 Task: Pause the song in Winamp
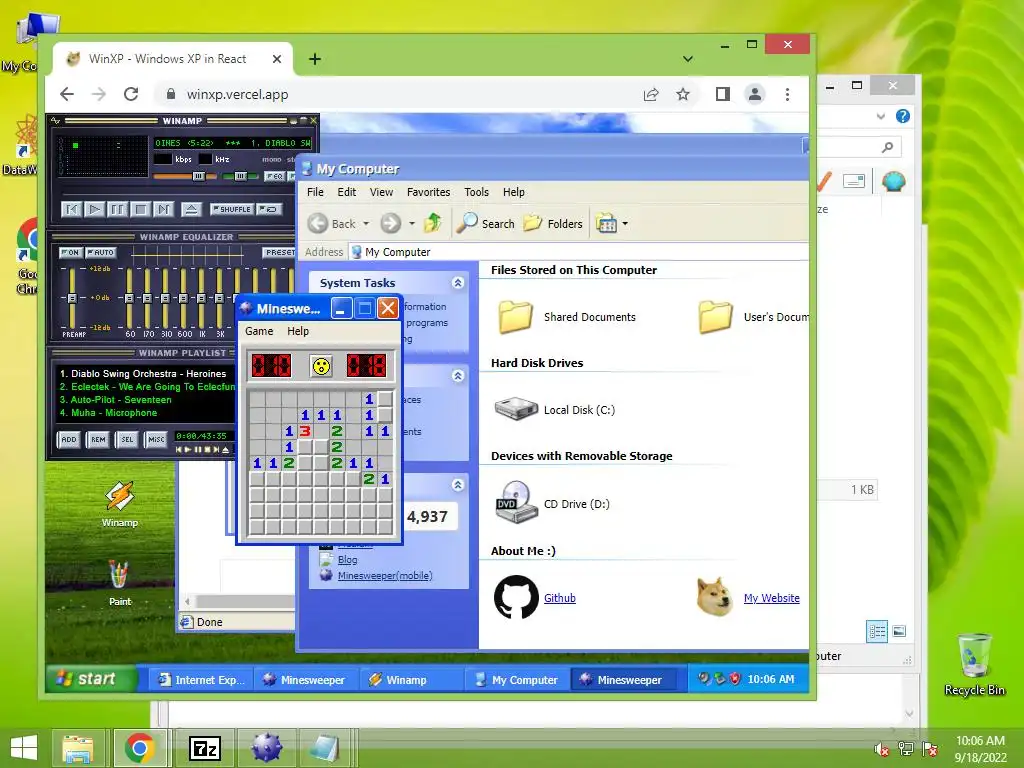pyautogui.click(x=117, y=209)
